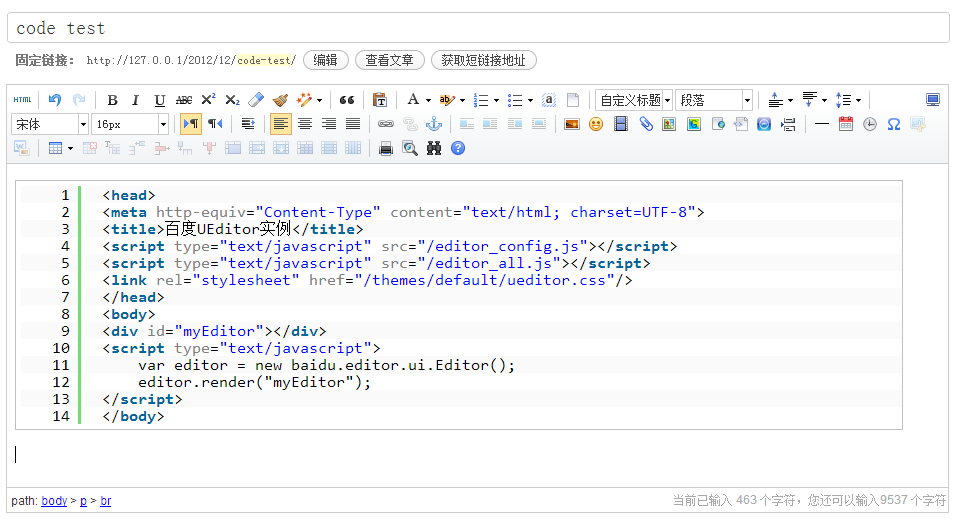
Task: Toggle italic text formatting
Action: [x=136, y=100]
